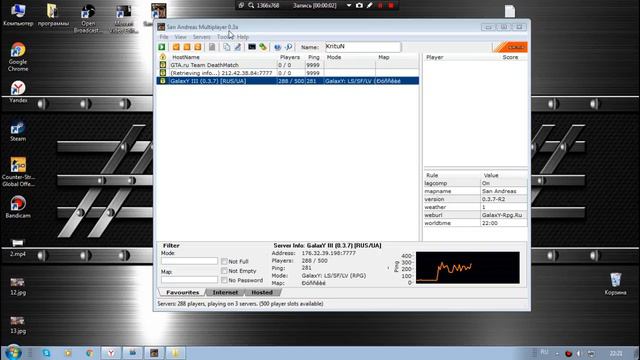This screenshot has height=360, width=640.
Task: Click the worldtime value 22:00
Action: click(489, 223)
